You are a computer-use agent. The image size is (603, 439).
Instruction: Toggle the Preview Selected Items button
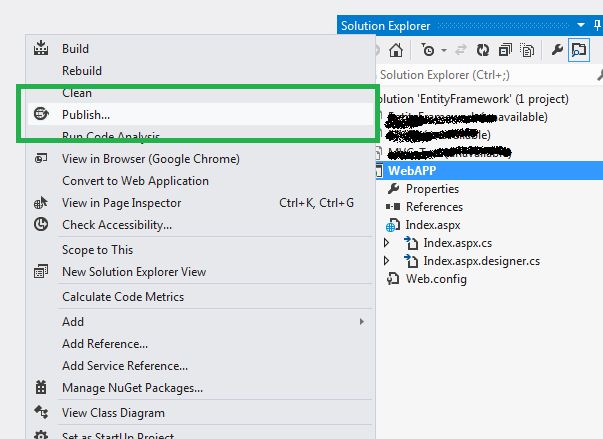click(x=579, y=49)
